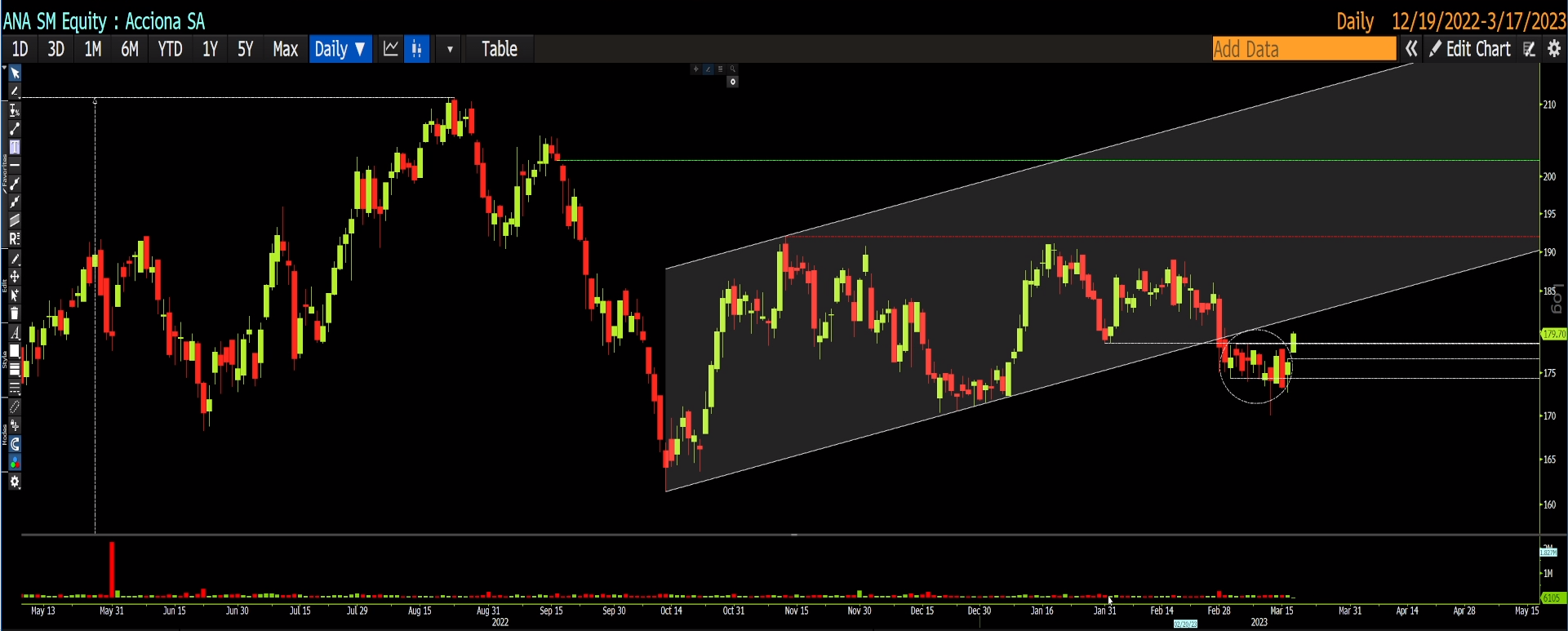Select the arrow pointer tool
This screenshot has height=631, width=1568.
tap(15, 73)
